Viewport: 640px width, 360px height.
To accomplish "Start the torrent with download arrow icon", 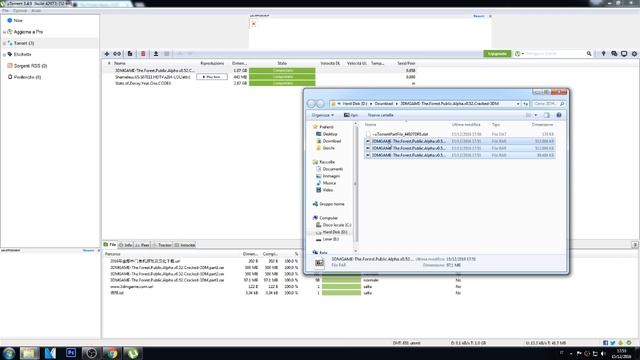I will click(x=156, y=54).
